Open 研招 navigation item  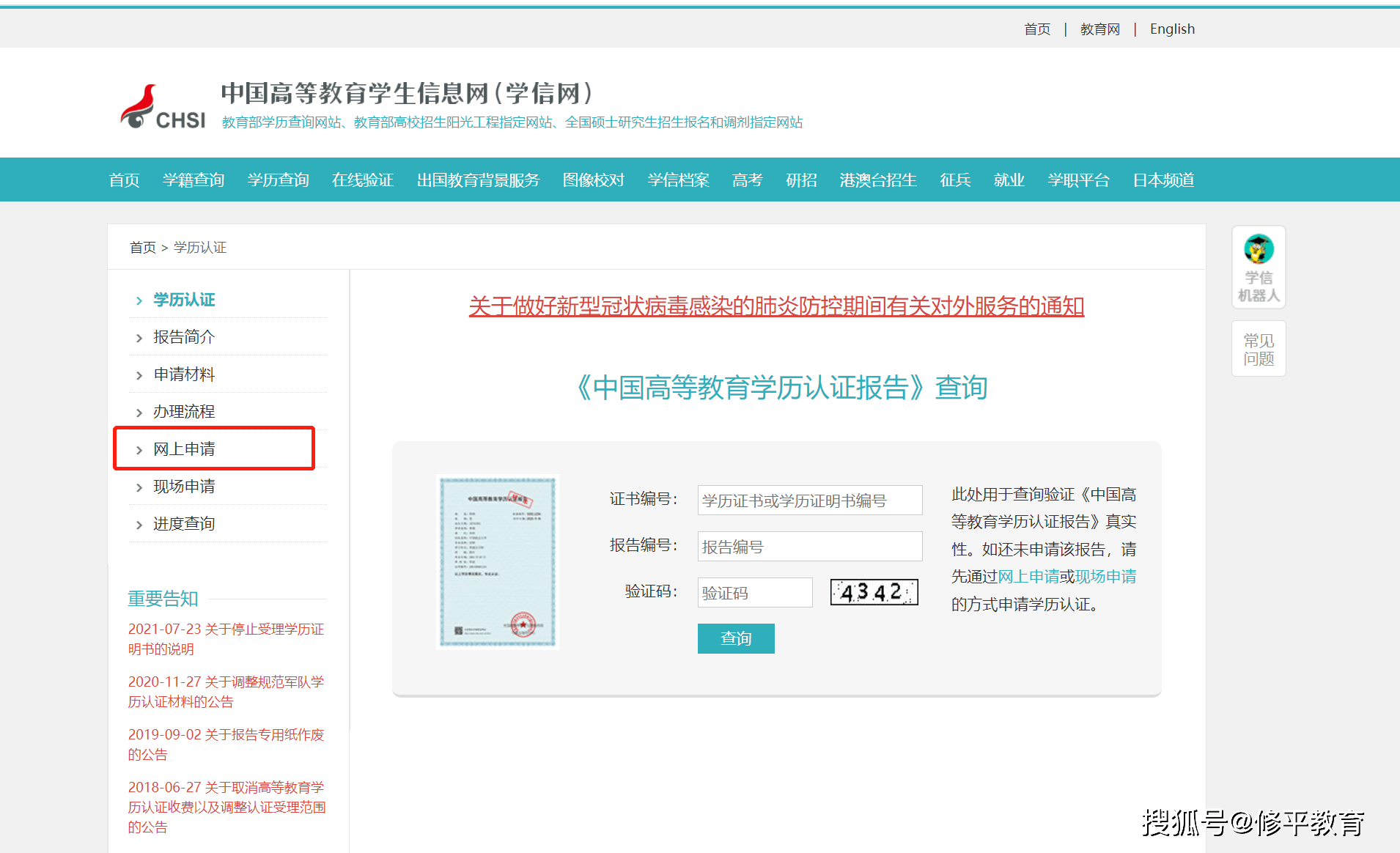(x=802, y=180)
